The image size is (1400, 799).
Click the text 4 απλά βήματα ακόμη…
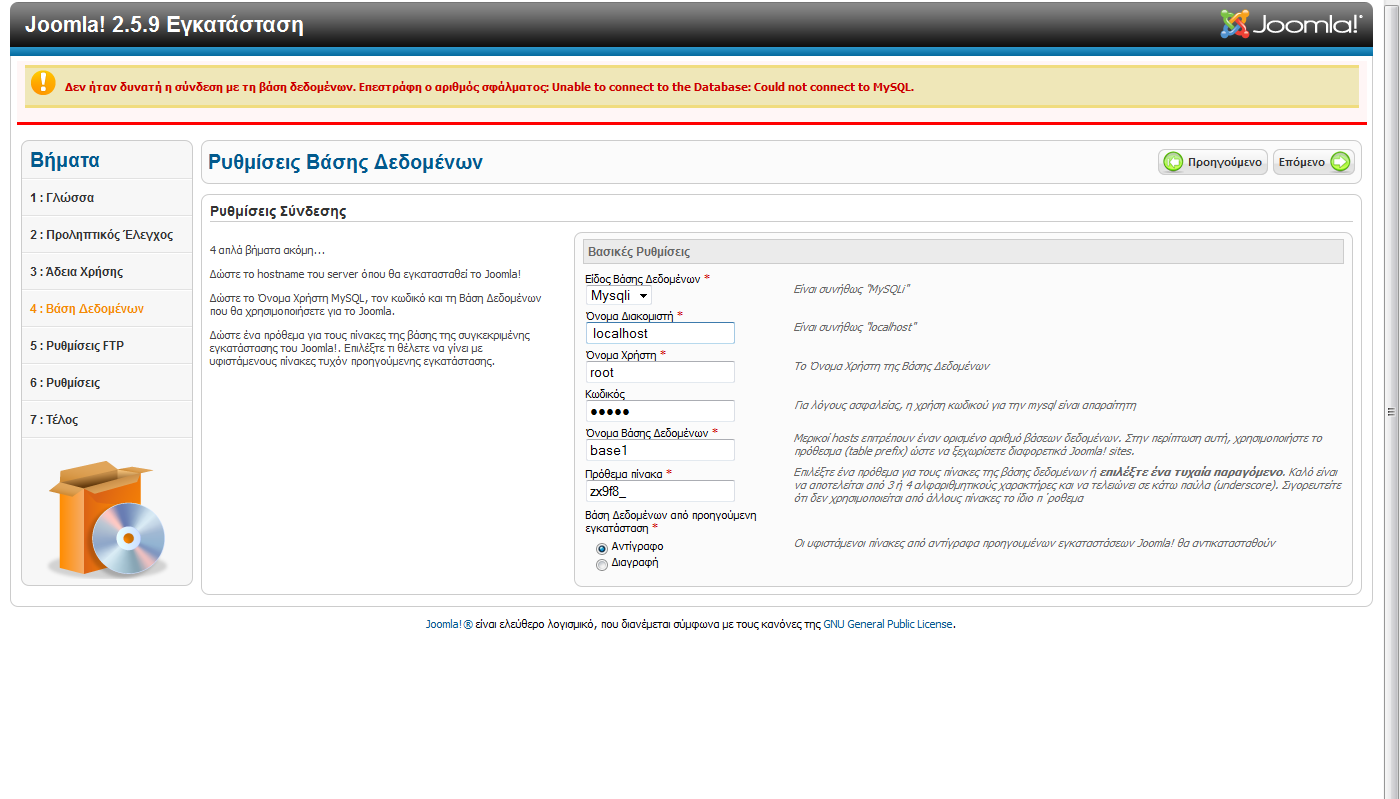[267, 250]
